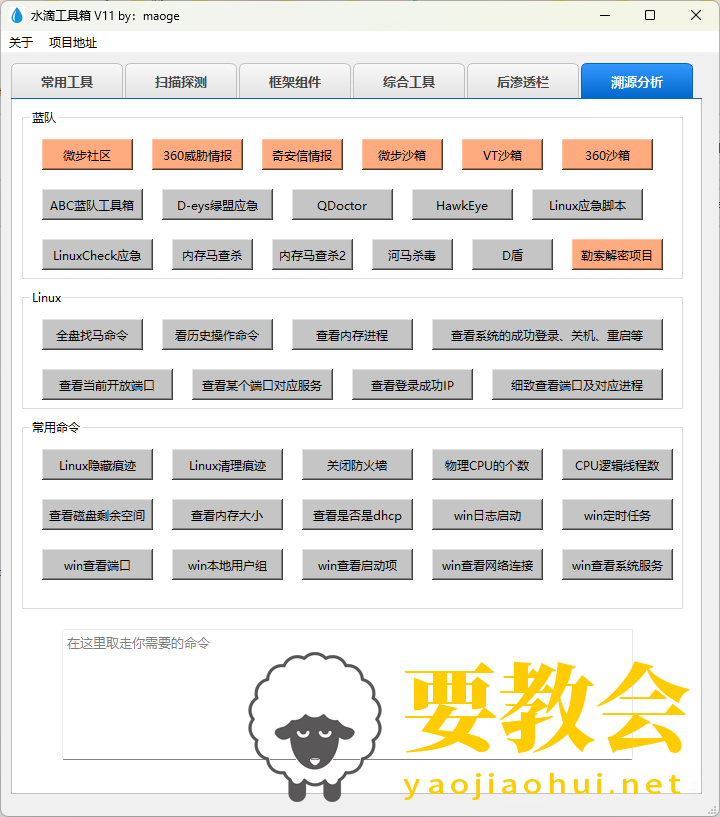Click the win查看端口 button
The width and height of the screenshot is (720, 817).
point(97,565)
